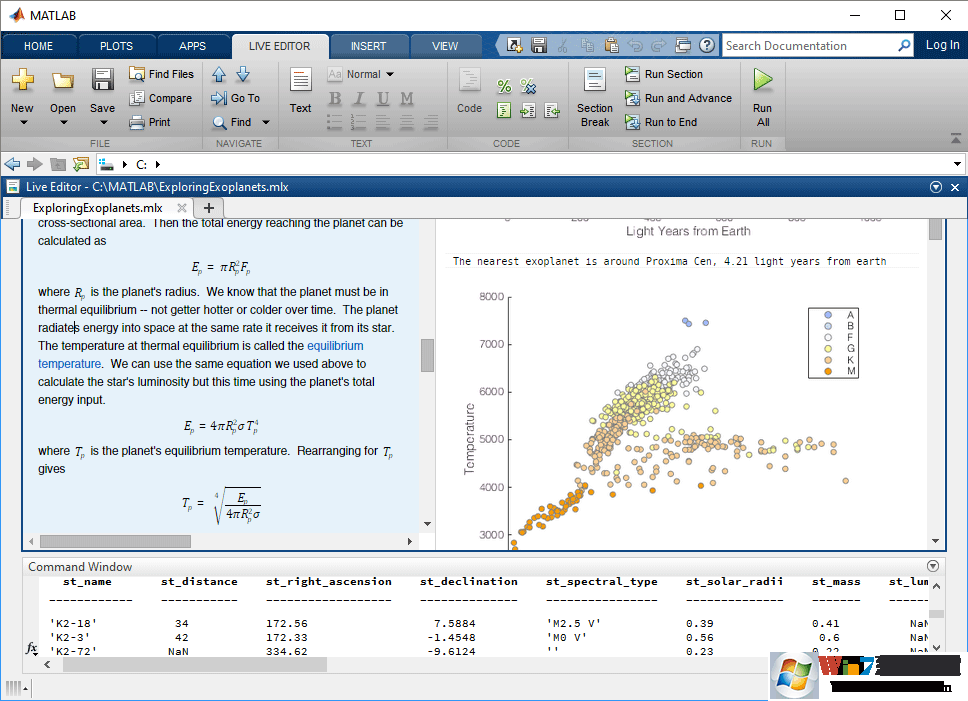Click the Uncomment code icon
Image resolution: width=968 pixels, height=701 pixels.
527,85
